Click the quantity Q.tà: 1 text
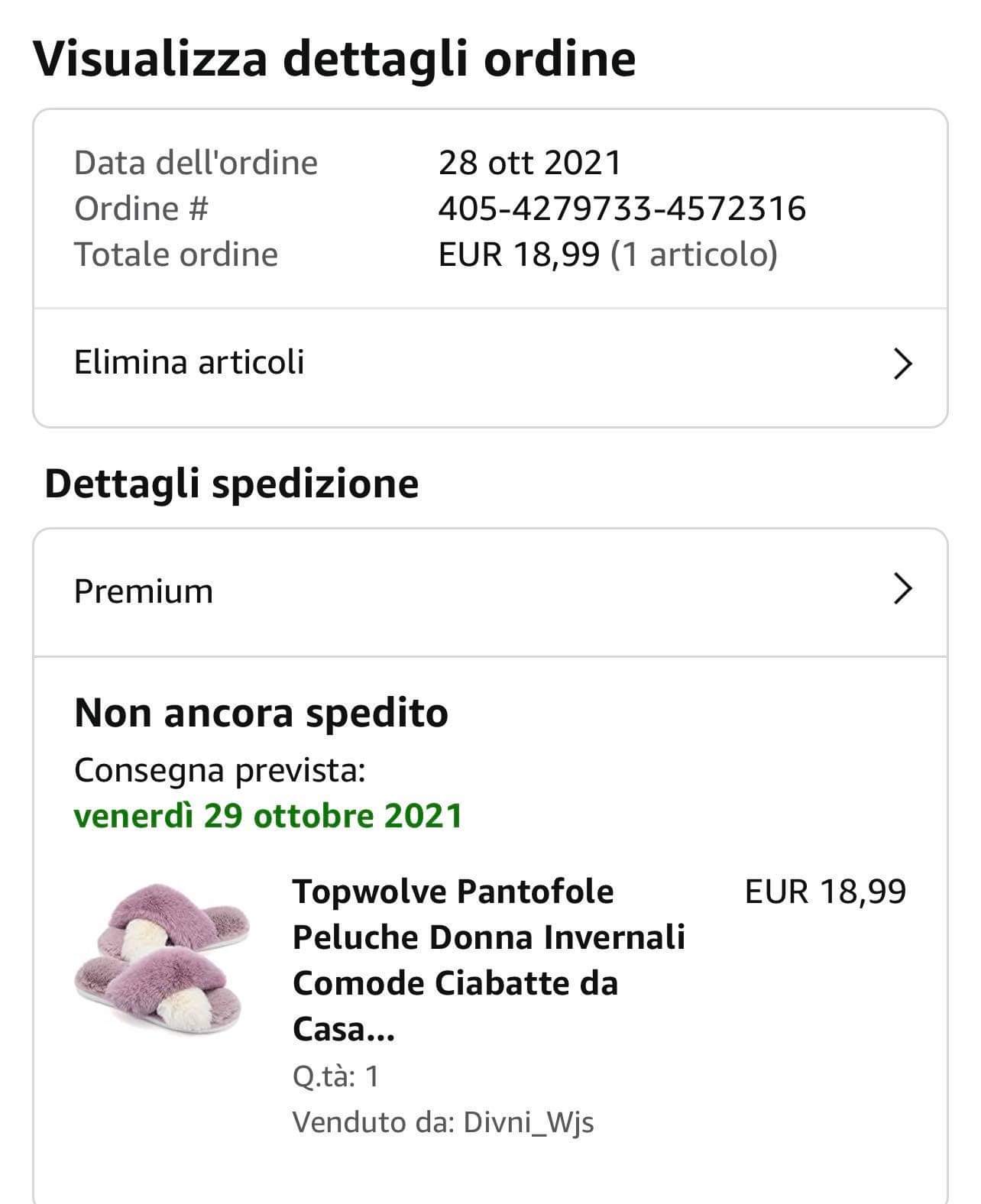This screenshot has height=1204, width=981. point(335,1076)
